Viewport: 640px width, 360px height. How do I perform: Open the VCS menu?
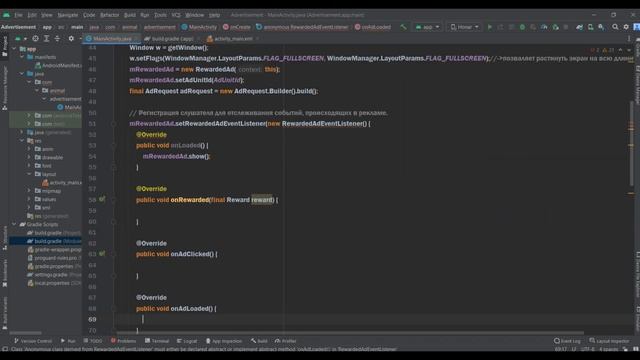tap(176, 15)
